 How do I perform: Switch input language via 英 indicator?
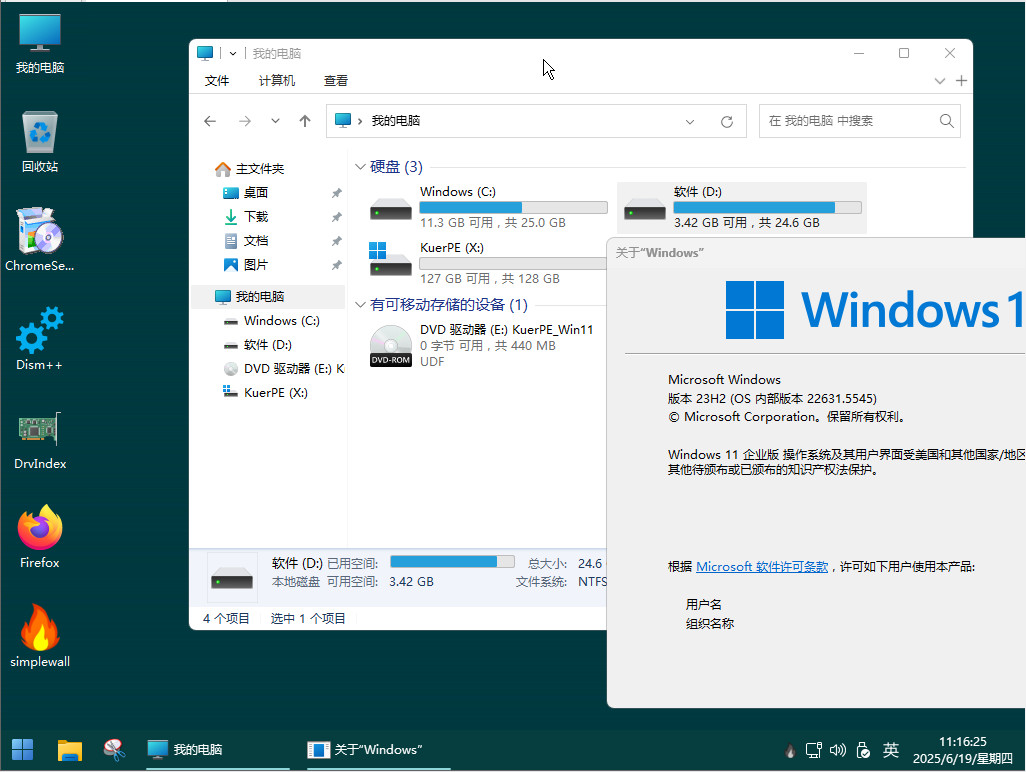(x=891, y=750)
